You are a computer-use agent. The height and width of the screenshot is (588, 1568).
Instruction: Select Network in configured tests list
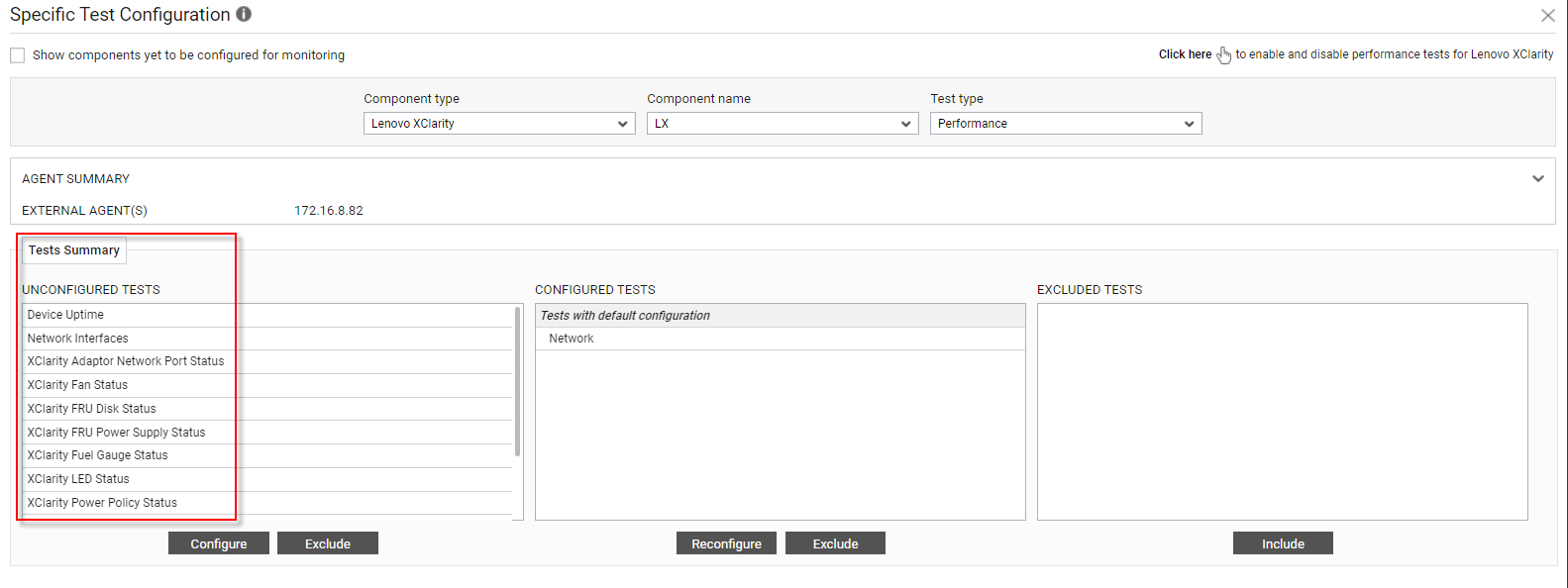tap(781, 339)
